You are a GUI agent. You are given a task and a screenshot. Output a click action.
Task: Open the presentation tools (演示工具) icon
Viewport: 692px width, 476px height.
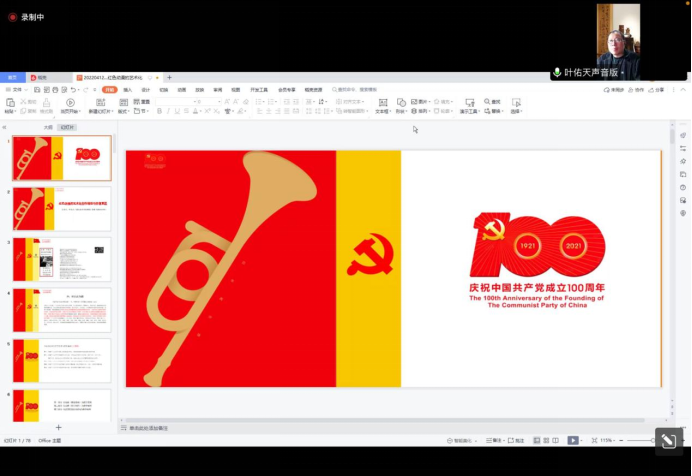467,102
